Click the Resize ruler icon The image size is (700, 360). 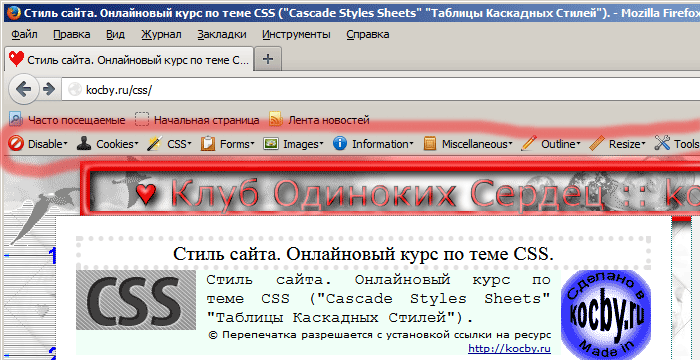point(597,144)
